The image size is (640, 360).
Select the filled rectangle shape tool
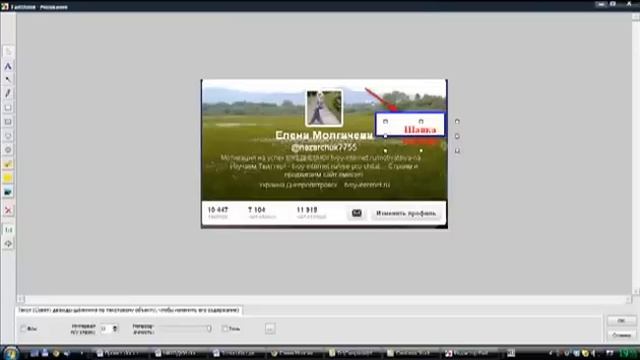tap(8, 122)
